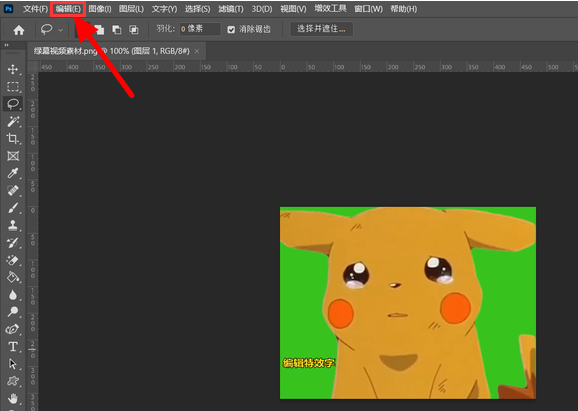578x411 pixels.
Task: Choose Subtract from selection mode icon
Action: (x=117, y=29)
